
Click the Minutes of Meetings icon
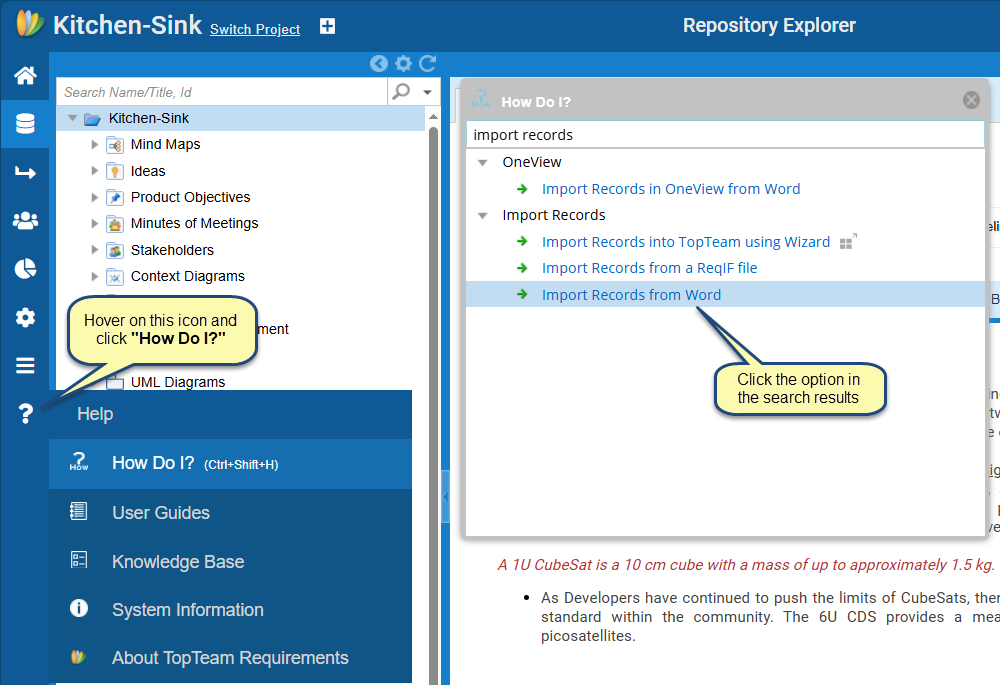[x=115, y=224]
